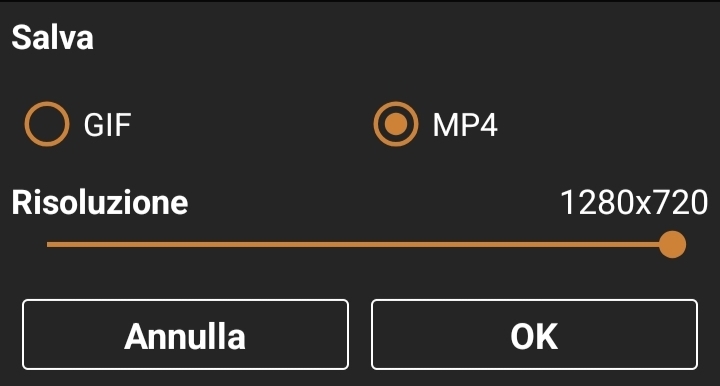Select the GIF radio button

[47, 124]
